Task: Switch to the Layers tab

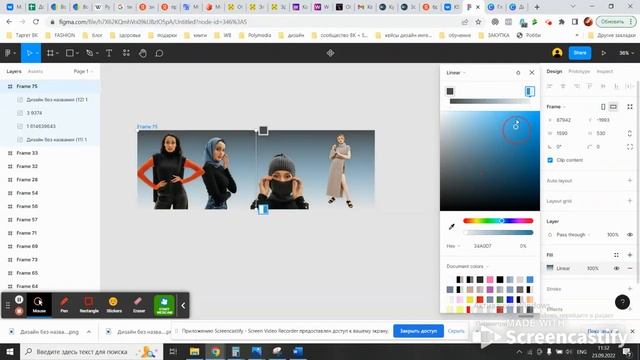Action: (14, 71)
